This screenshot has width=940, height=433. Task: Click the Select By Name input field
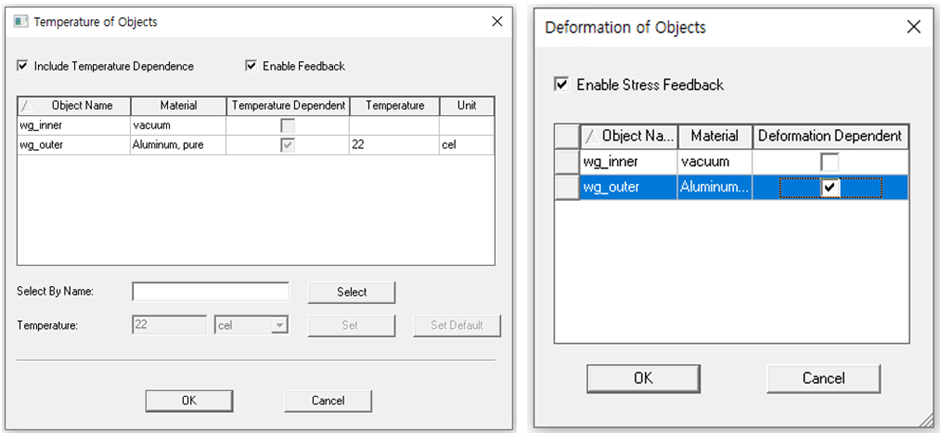[x=210, y=292]
